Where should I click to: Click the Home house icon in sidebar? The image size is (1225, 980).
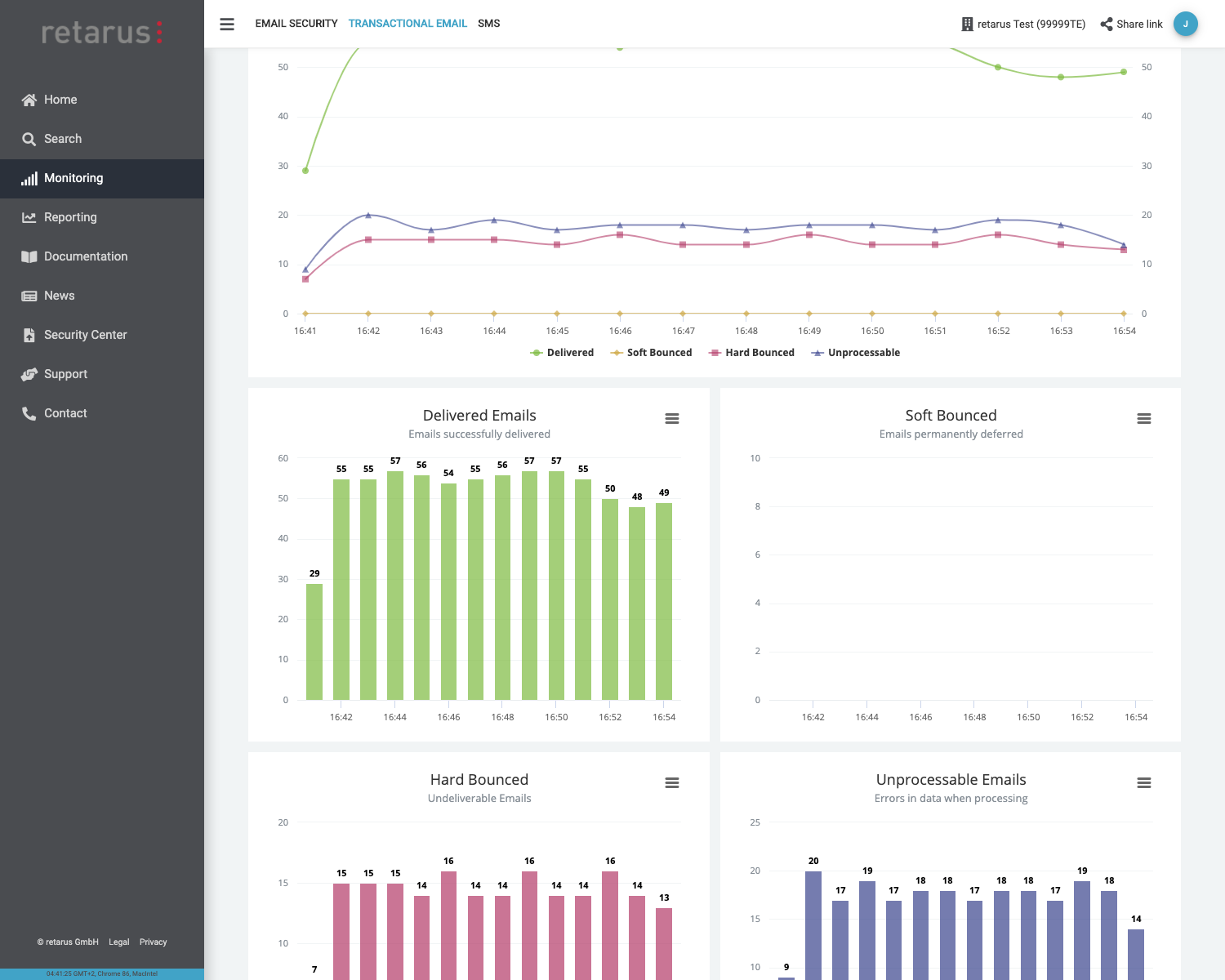pyautogui.click(x=29, y=100)
